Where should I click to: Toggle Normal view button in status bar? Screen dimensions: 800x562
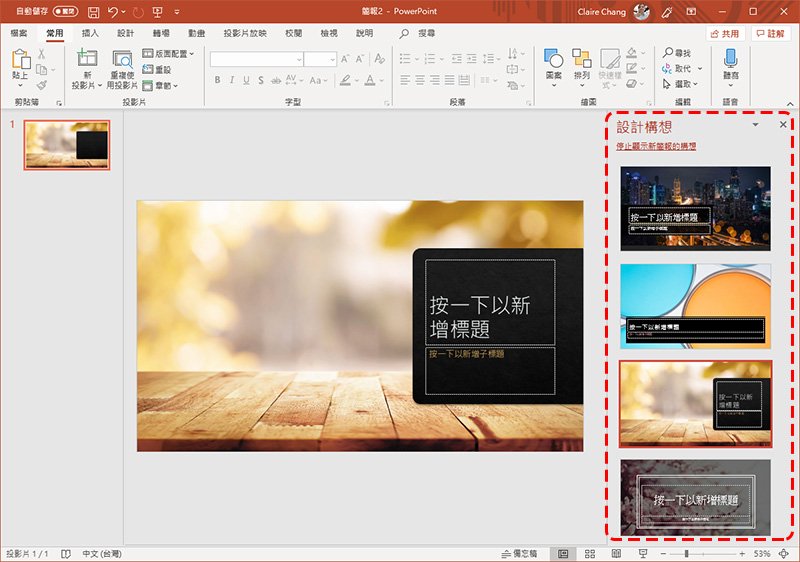click(563, 553)
